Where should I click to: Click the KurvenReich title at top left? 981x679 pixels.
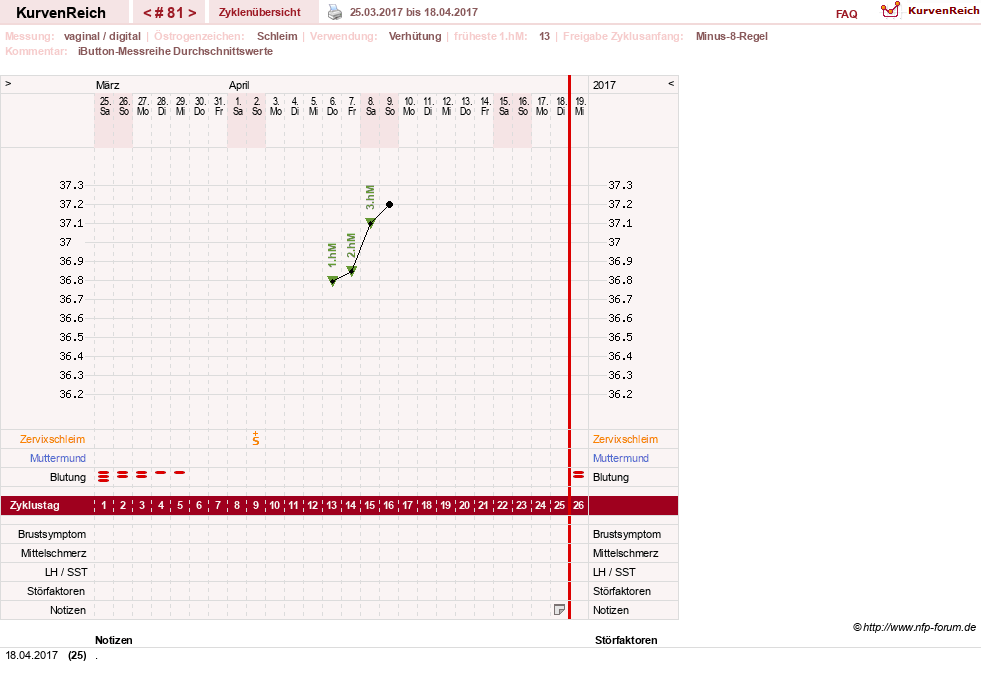coord(61,13)
